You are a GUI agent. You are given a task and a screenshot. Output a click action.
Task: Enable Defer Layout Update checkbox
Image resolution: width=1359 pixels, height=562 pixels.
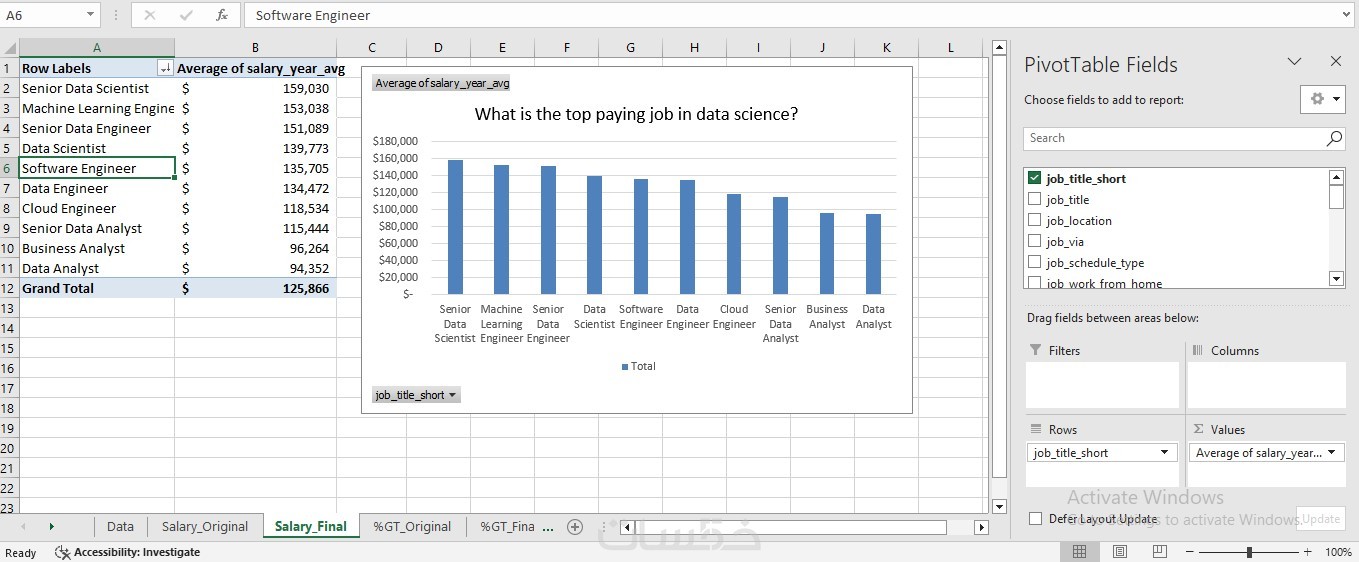[x=1035, y=519]
